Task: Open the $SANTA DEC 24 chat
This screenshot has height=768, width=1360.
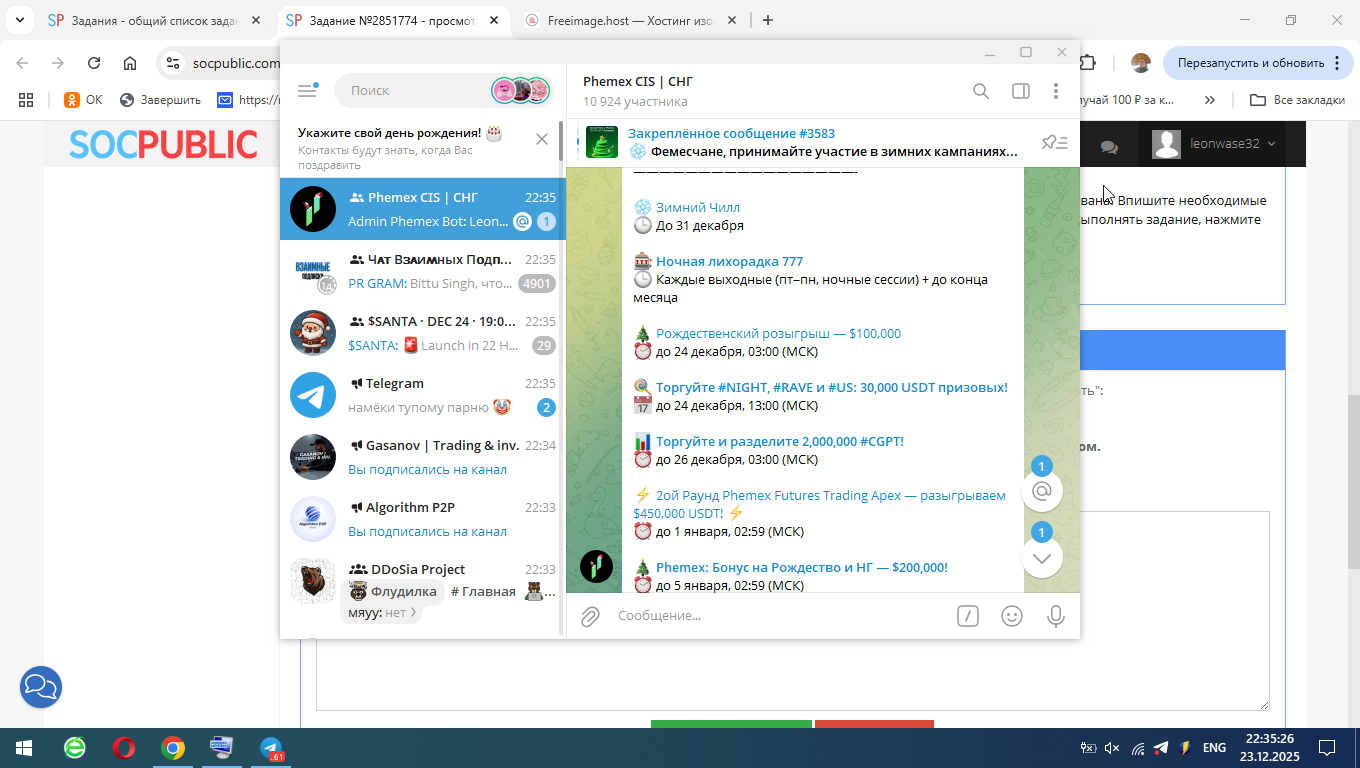Action: pyautogui.click(x=422, y=333)
